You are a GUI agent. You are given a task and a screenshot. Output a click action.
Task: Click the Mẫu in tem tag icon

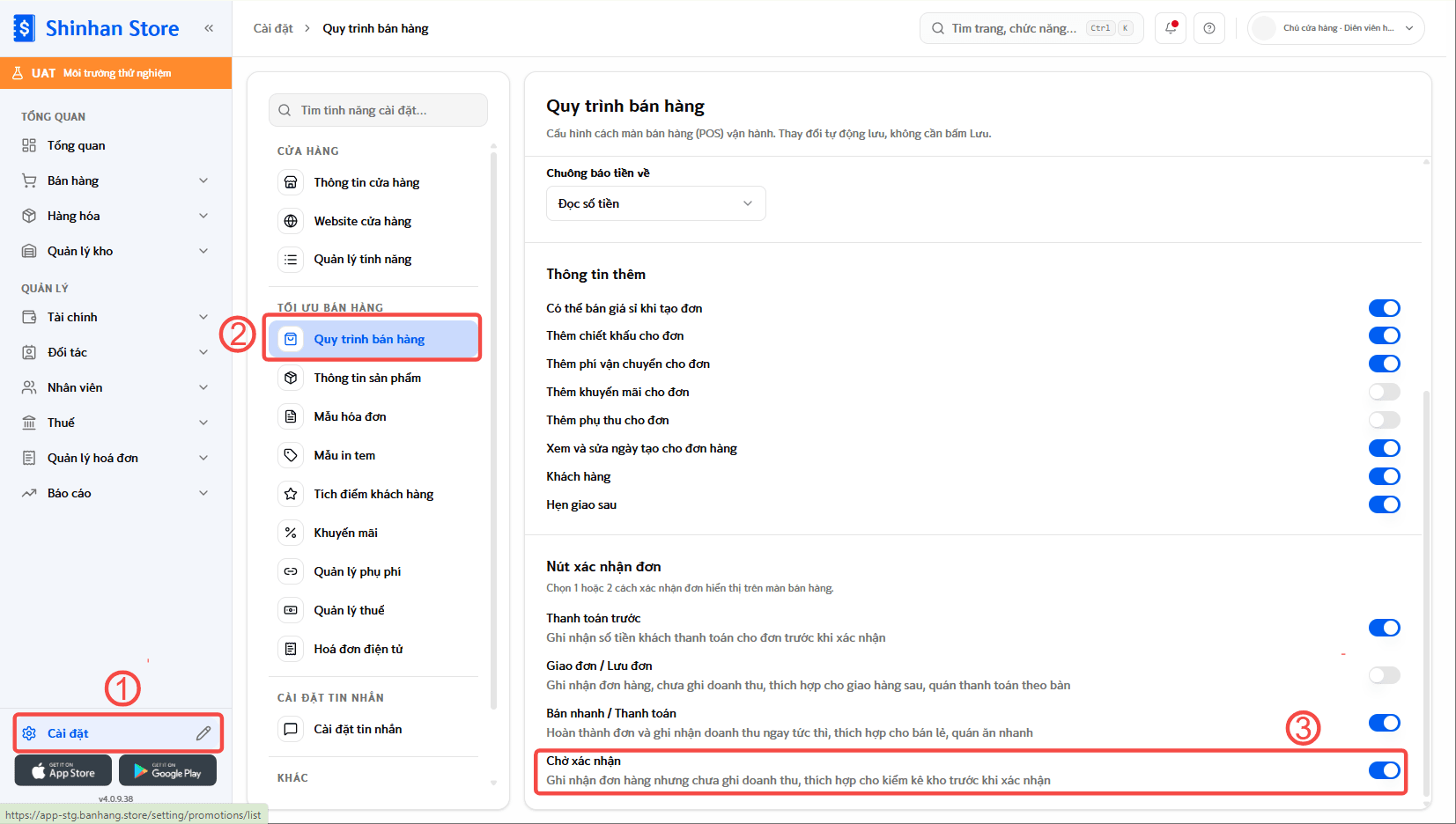click(291, 455)
